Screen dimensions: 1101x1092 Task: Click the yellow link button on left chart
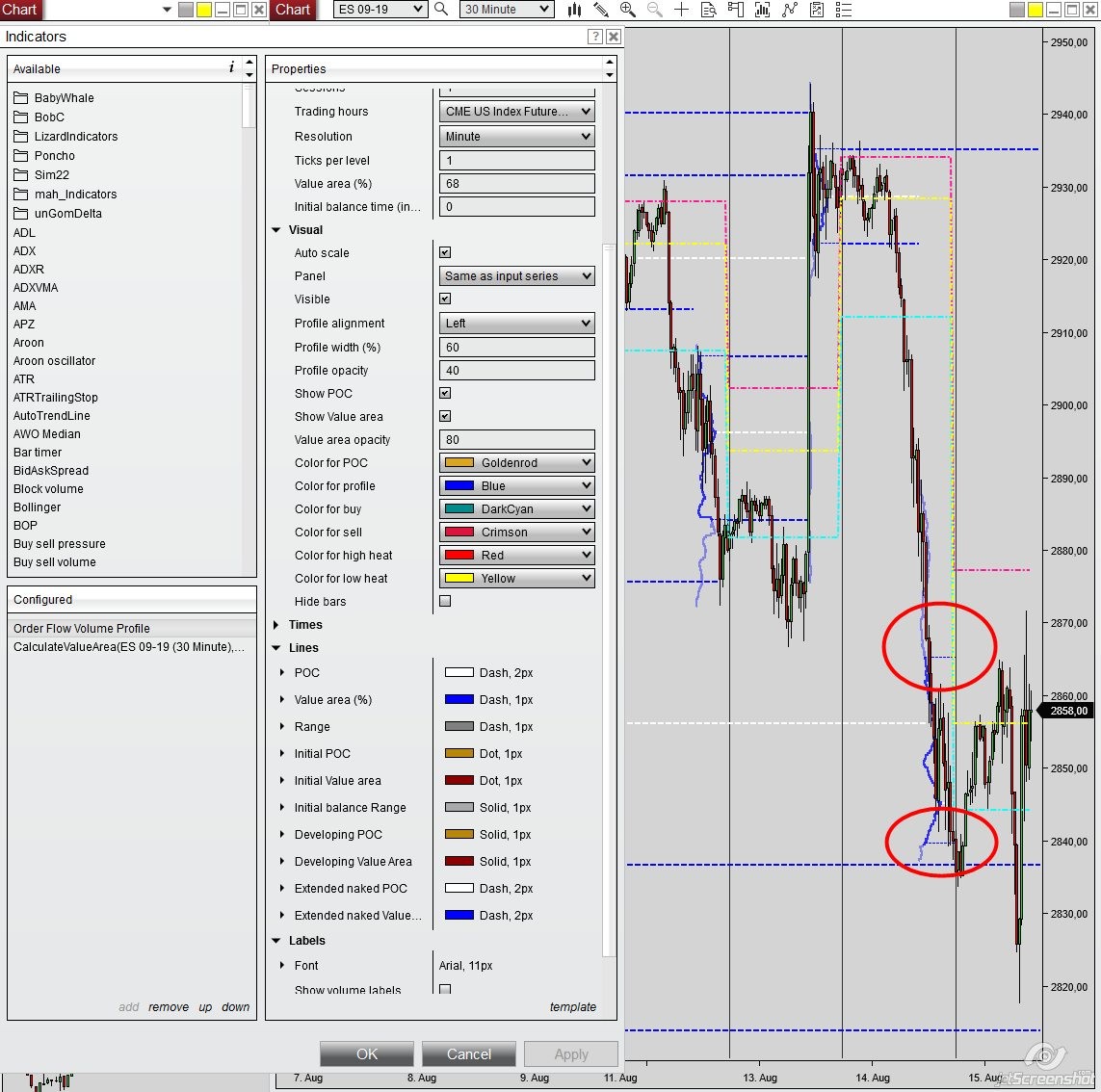coord(203,9)
